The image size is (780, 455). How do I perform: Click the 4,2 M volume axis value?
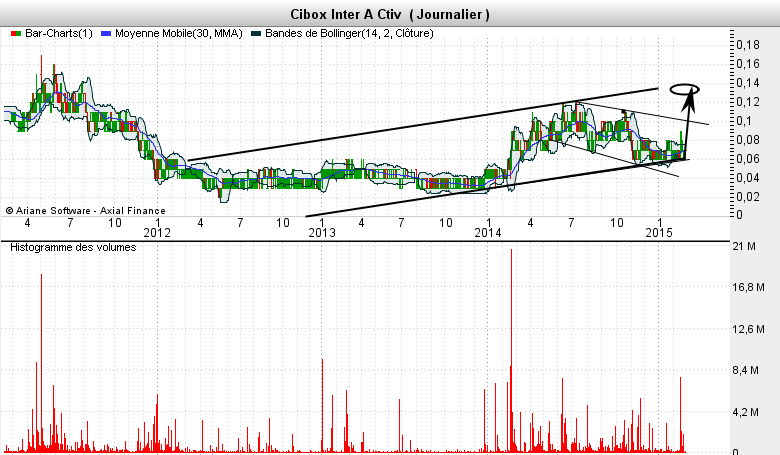pos(746,412)
